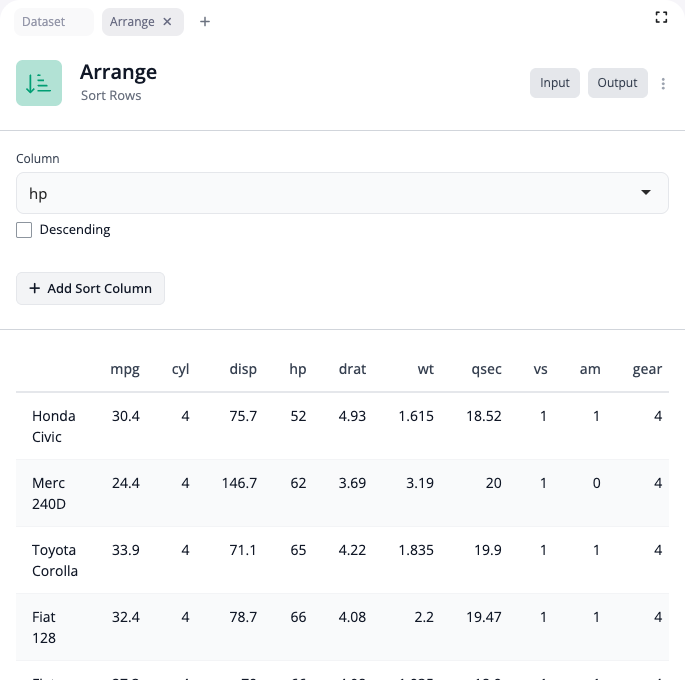The height and width of the screenshot is (680, 685).
Task: Open the hp column selector
Action: [330, 193]
